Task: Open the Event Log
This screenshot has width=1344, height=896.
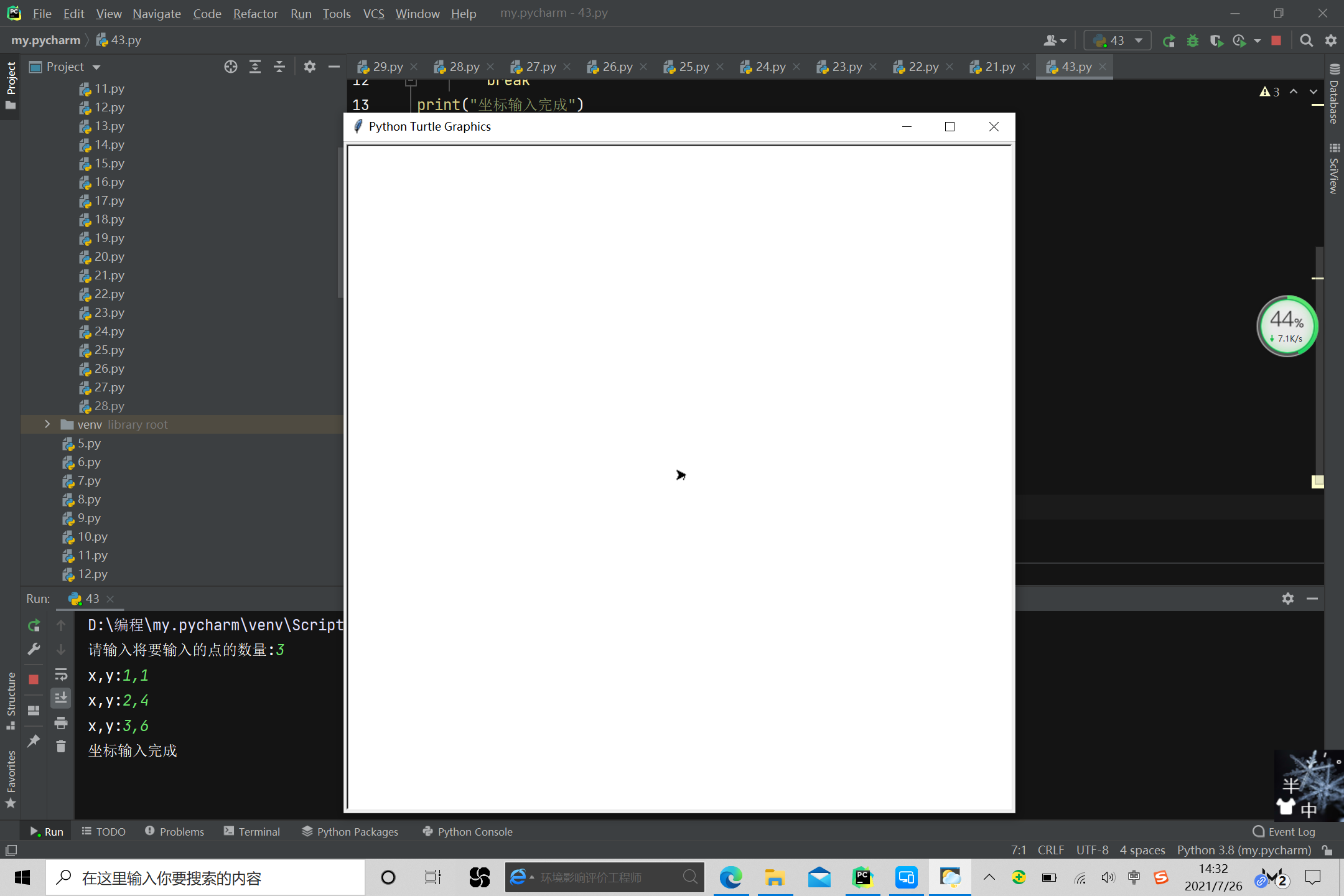Action: 1284,832
